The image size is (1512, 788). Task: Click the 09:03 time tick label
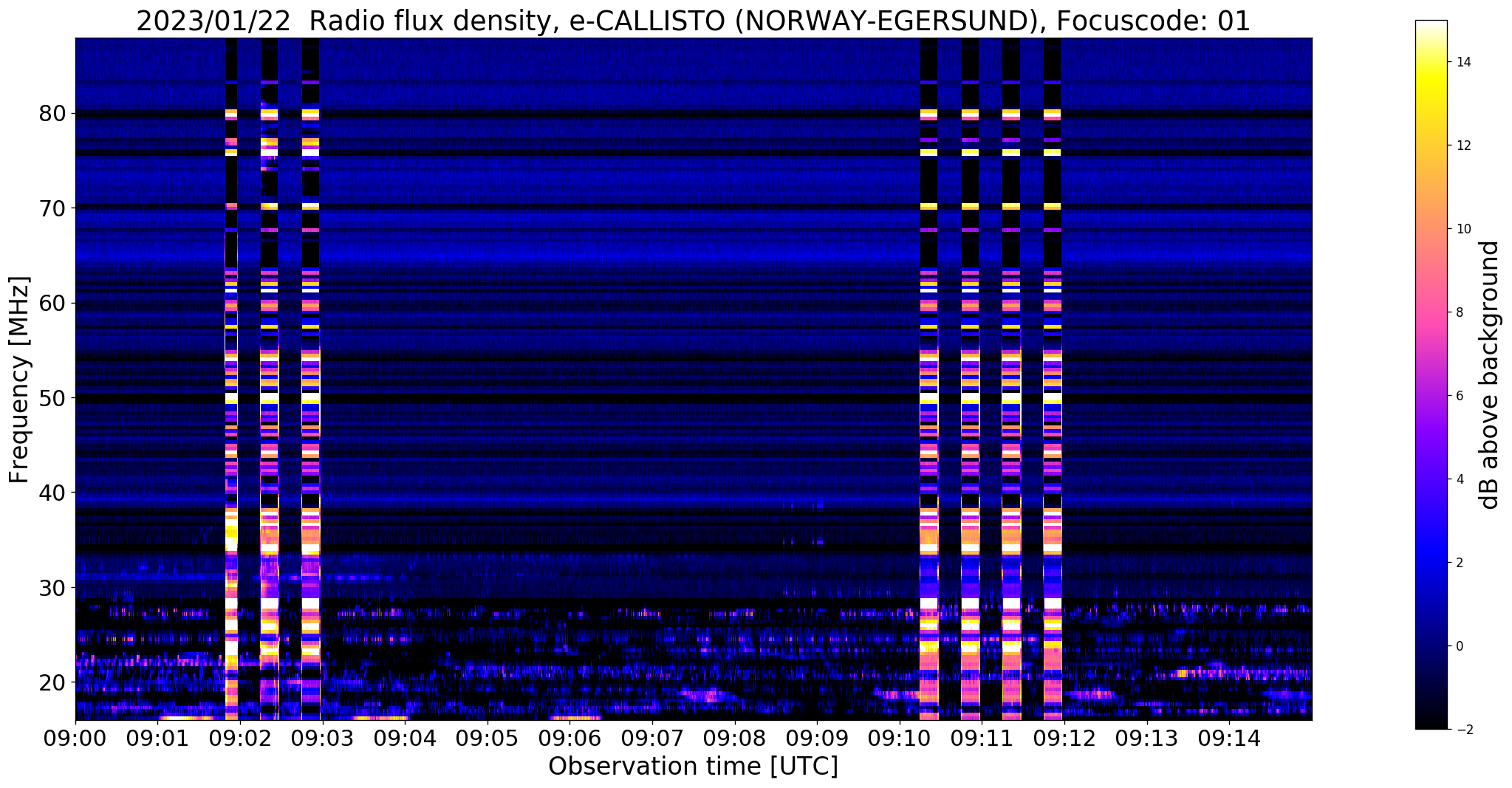pos(323,738)
